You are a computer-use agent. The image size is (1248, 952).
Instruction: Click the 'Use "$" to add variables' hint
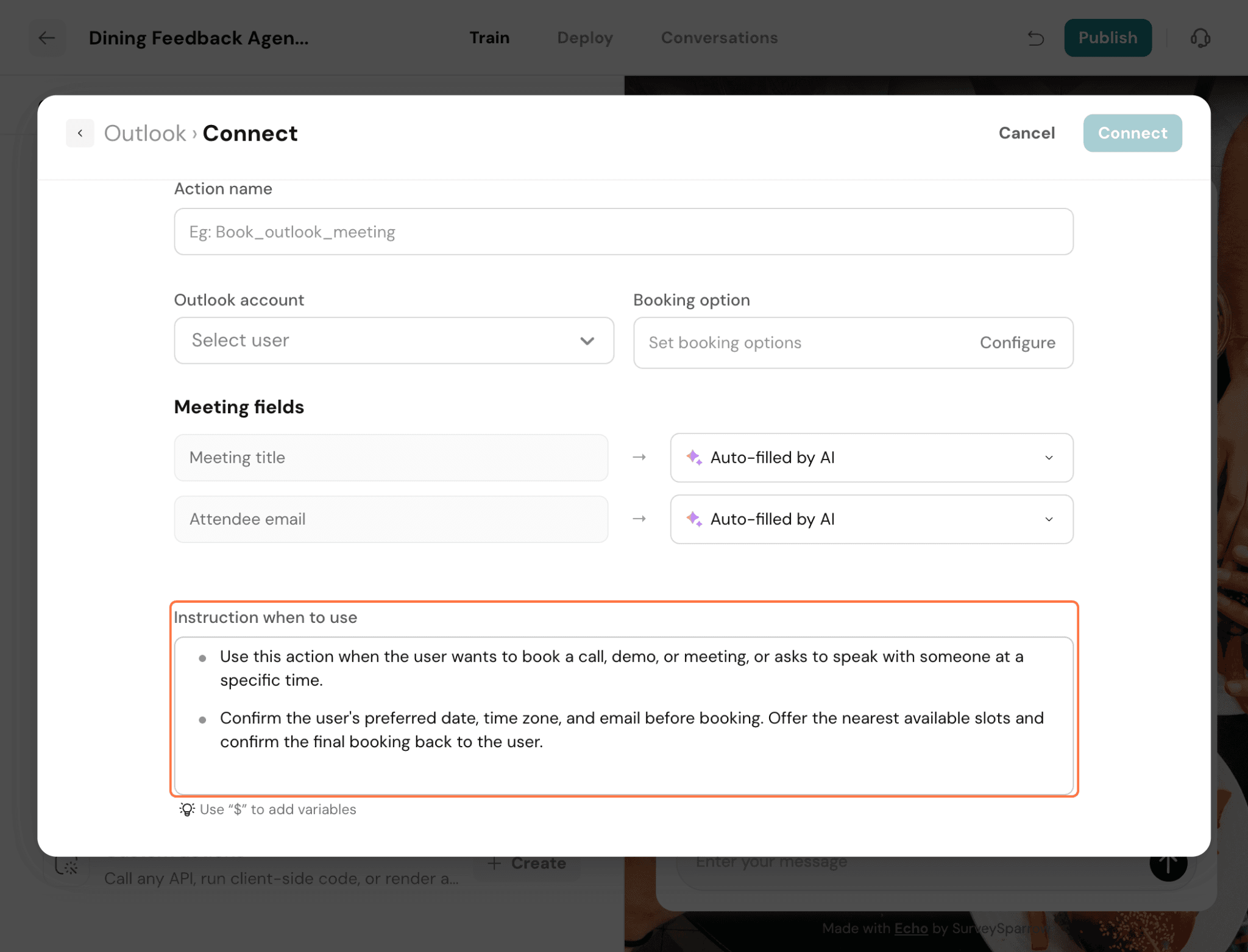[x=268, y=809]
